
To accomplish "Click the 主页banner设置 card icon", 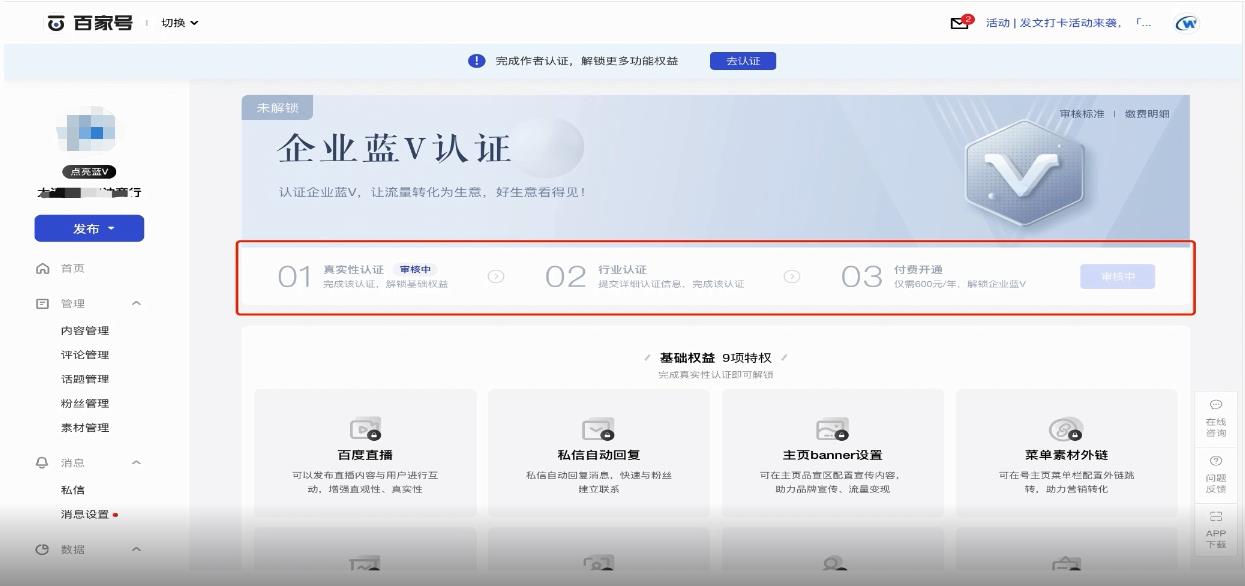I will 832,429.
